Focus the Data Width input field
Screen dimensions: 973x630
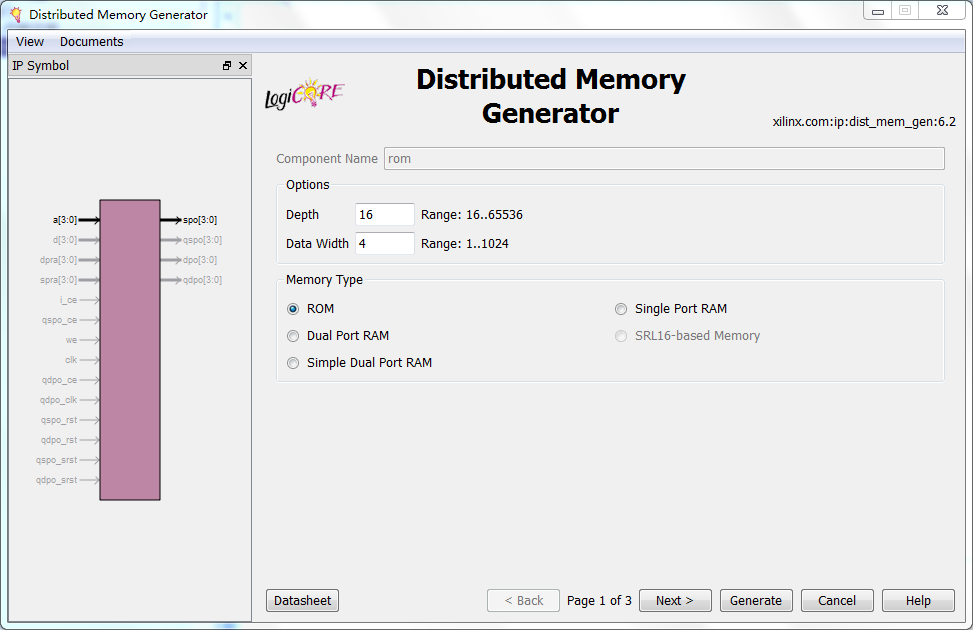point(385,243)
